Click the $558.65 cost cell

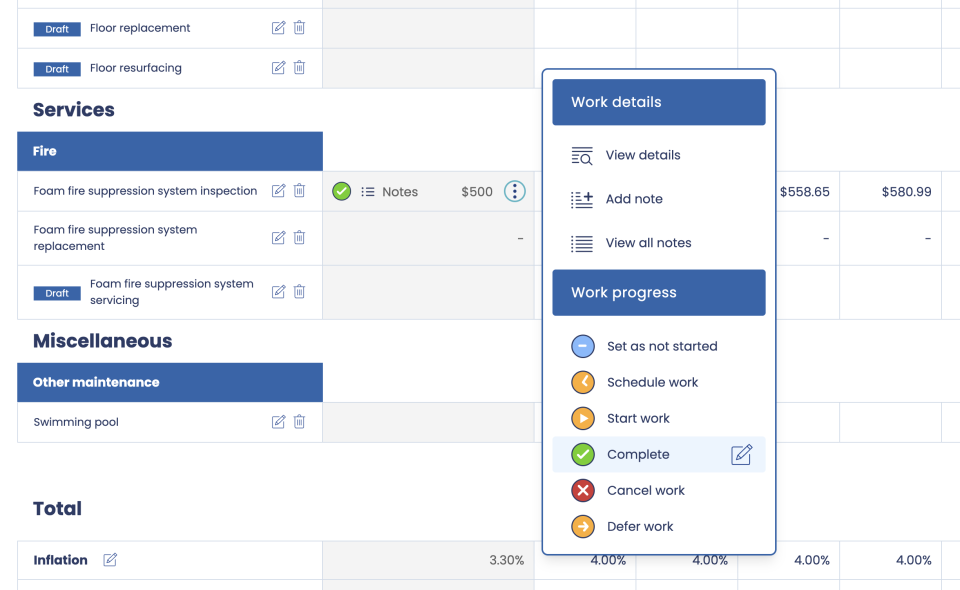tap(804, 192)
